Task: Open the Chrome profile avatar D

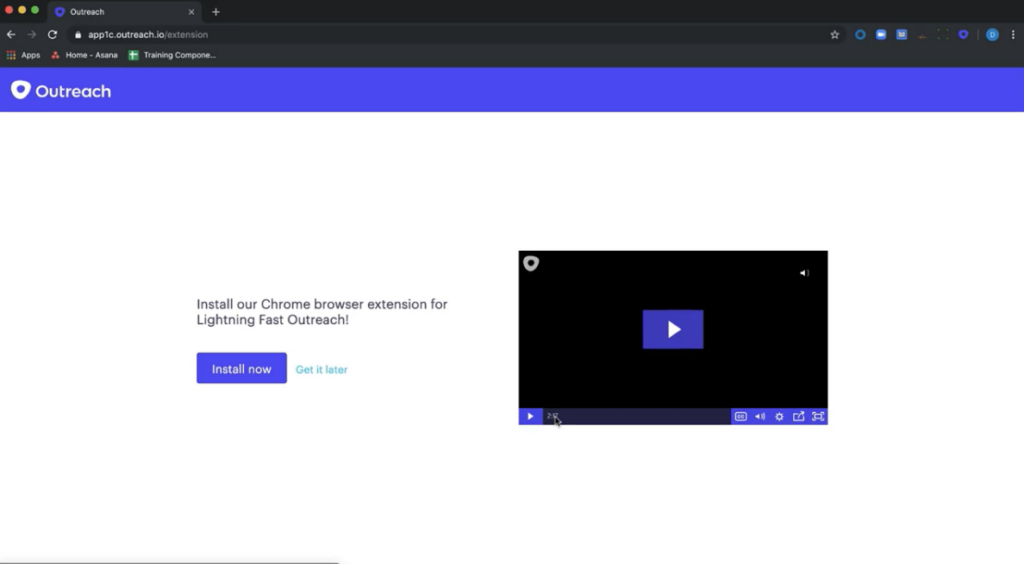Action: point(992,35)
